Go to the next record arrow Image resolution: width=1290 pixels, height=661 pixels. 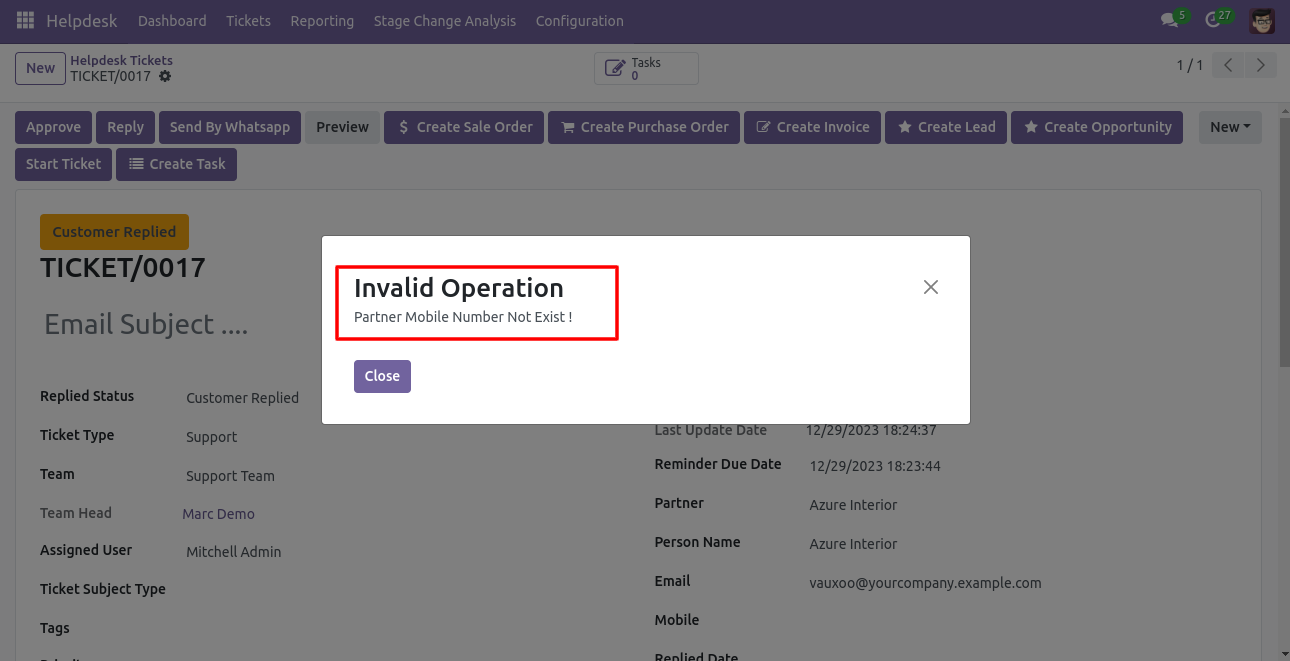[1261, 65]
